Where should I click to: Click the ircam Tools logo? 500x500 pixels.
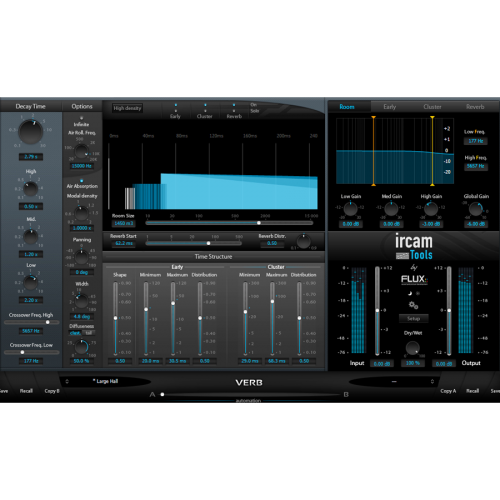[x=414, y=246]
